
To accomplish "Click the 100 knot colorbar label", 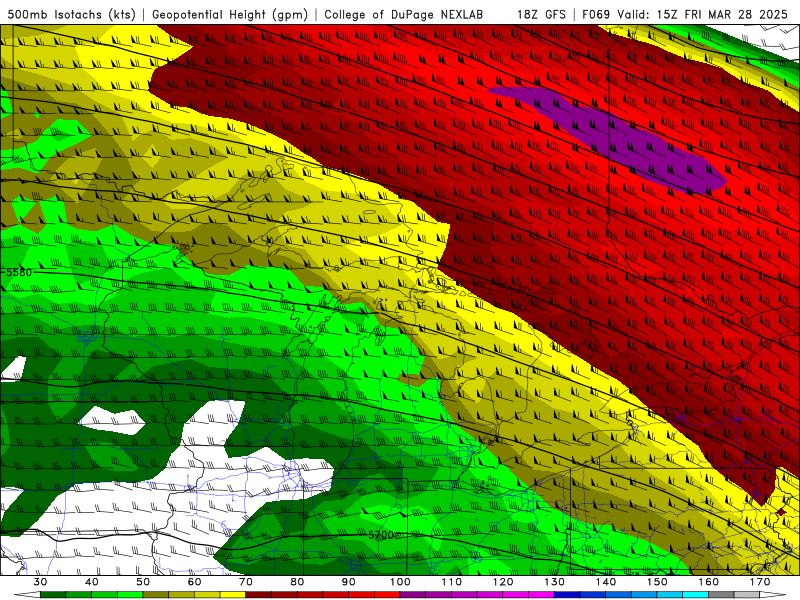I will pos(400,582).
